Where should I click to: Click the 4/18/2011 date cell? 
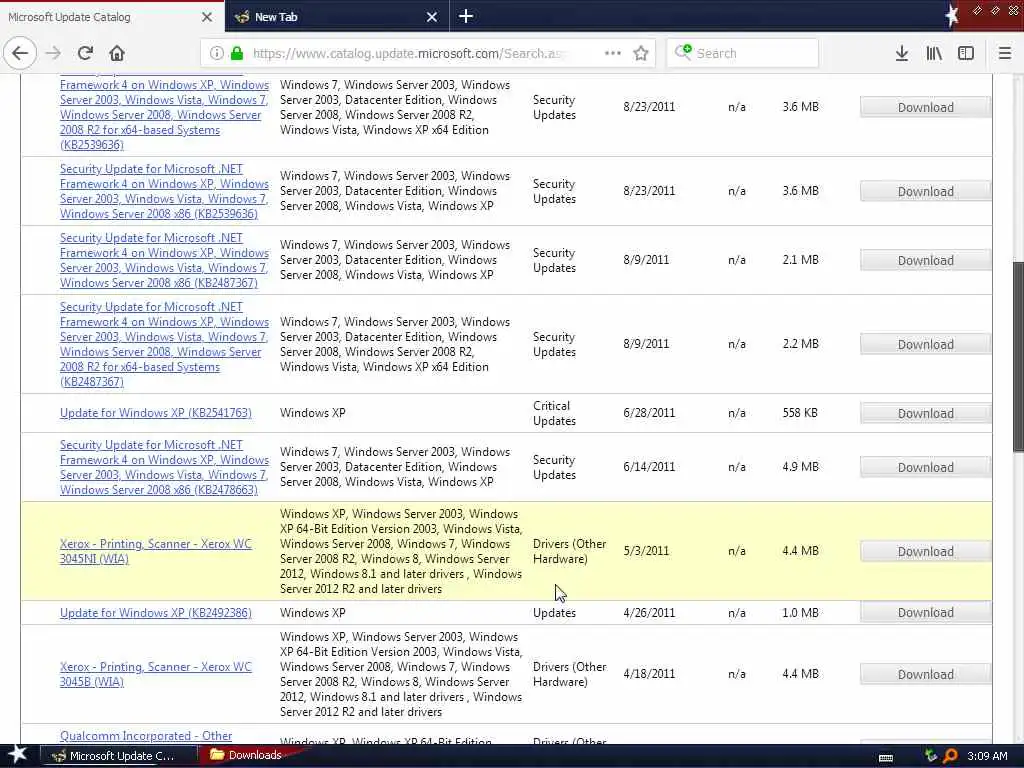point(648,673)
